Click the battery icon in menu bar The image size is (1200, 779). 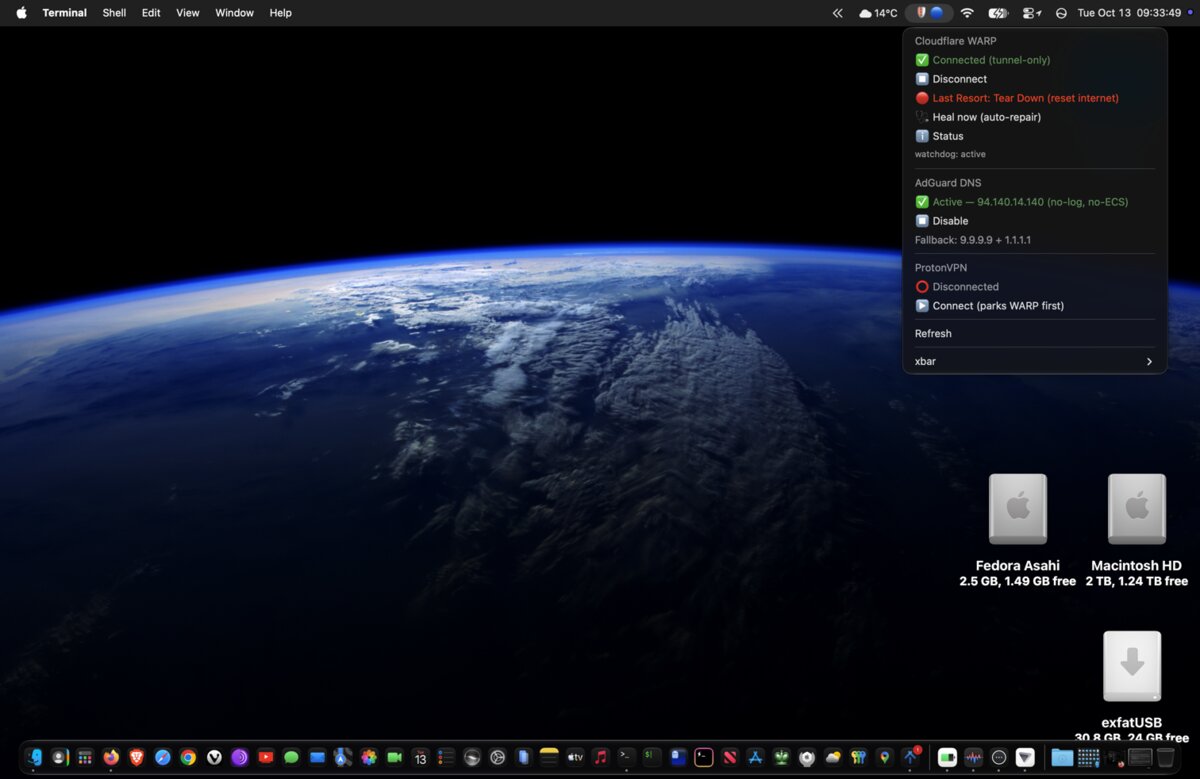[x=998, y=13]
